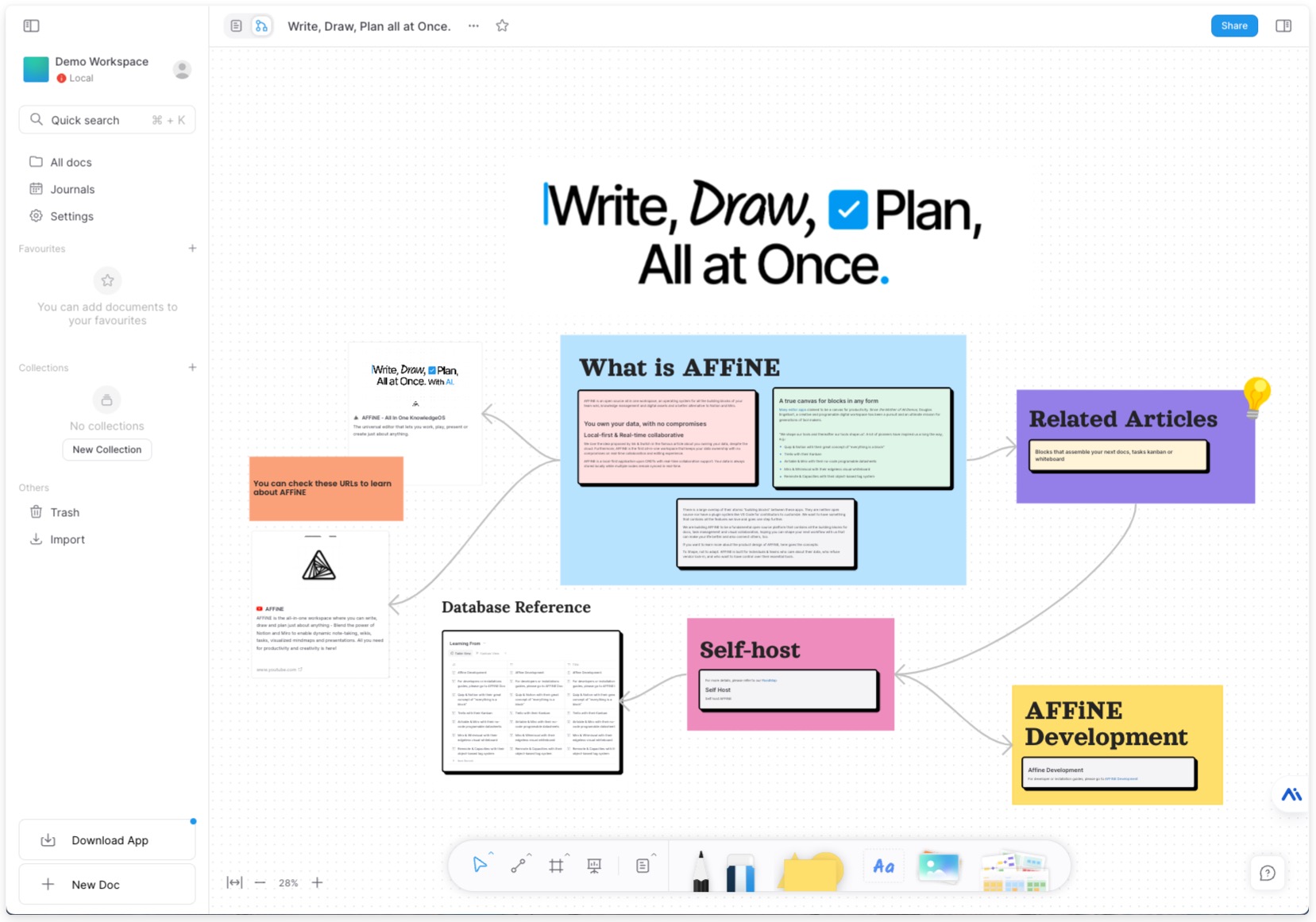Click the lightbulb icon on Related Articles
The width and height of the screenshot is (1316, 922).
(1256, 396)
